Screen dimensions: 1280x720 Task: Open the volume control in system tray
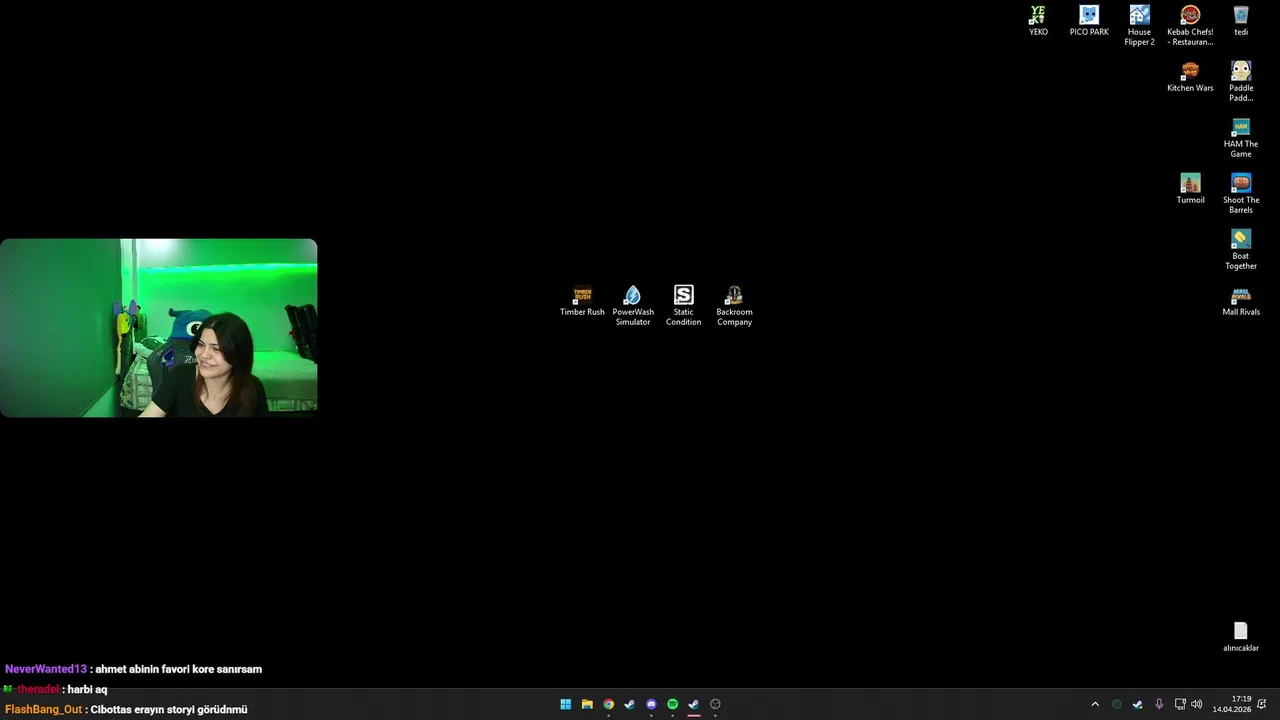tap(1197, 704)
